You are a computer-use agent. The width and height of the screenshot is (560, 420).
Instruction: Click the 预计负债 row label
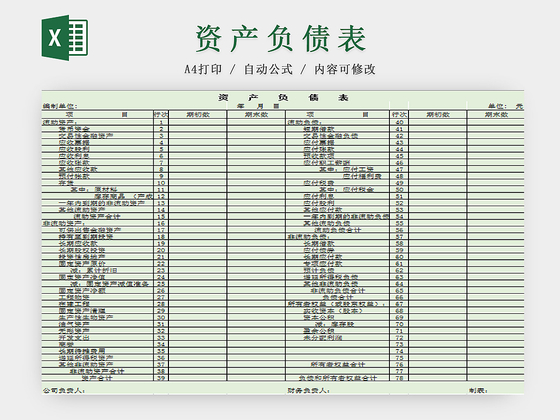click(319, 270)
